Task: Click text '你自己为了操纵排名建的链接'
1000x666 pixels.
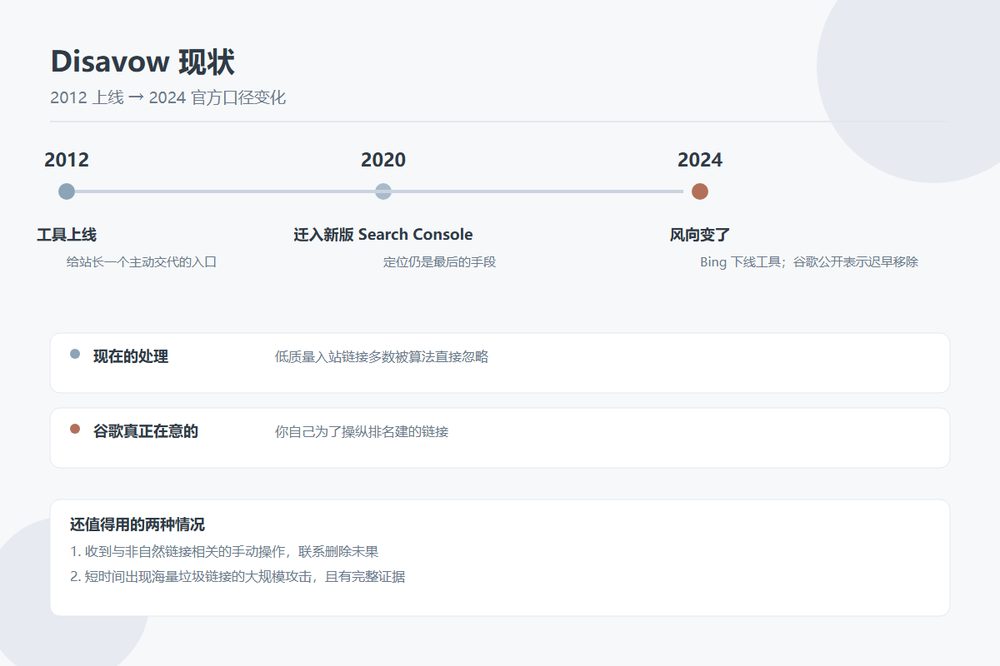Action: point(362,432)
